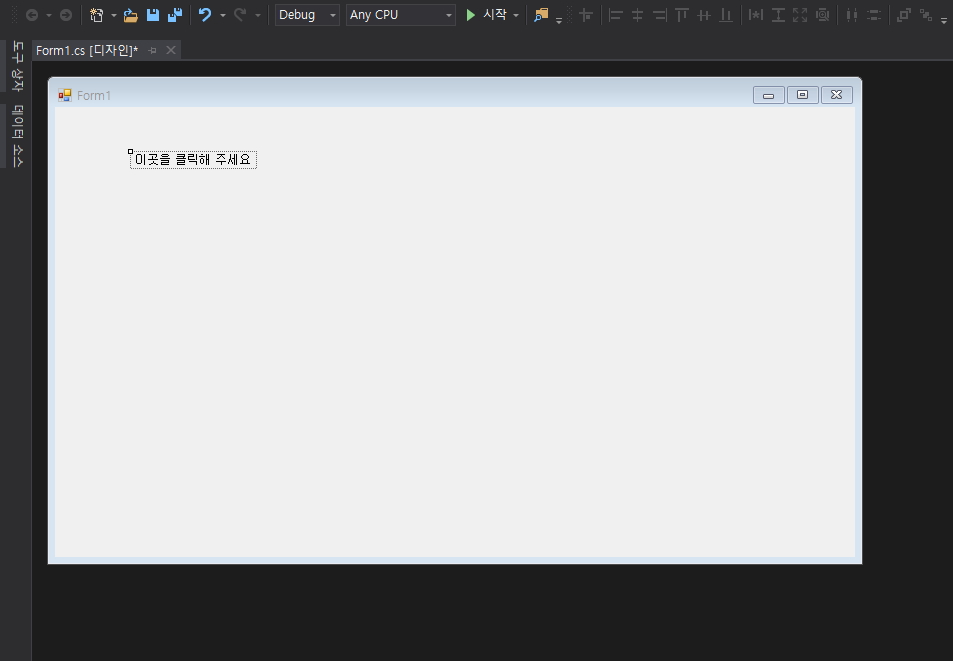Open the Debug configuration combo box
The height and width of the screenshot is (661, 953).
point(307,15)
